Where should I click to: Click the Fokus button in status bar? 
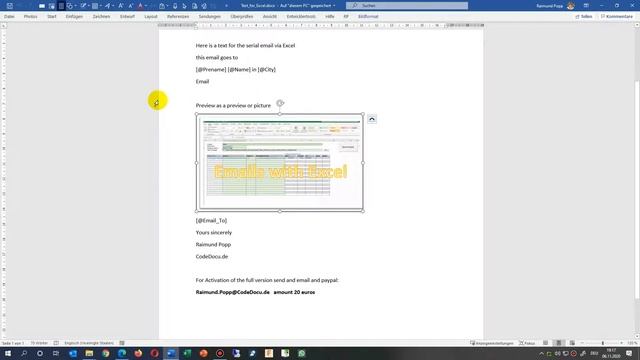[527, 343]
